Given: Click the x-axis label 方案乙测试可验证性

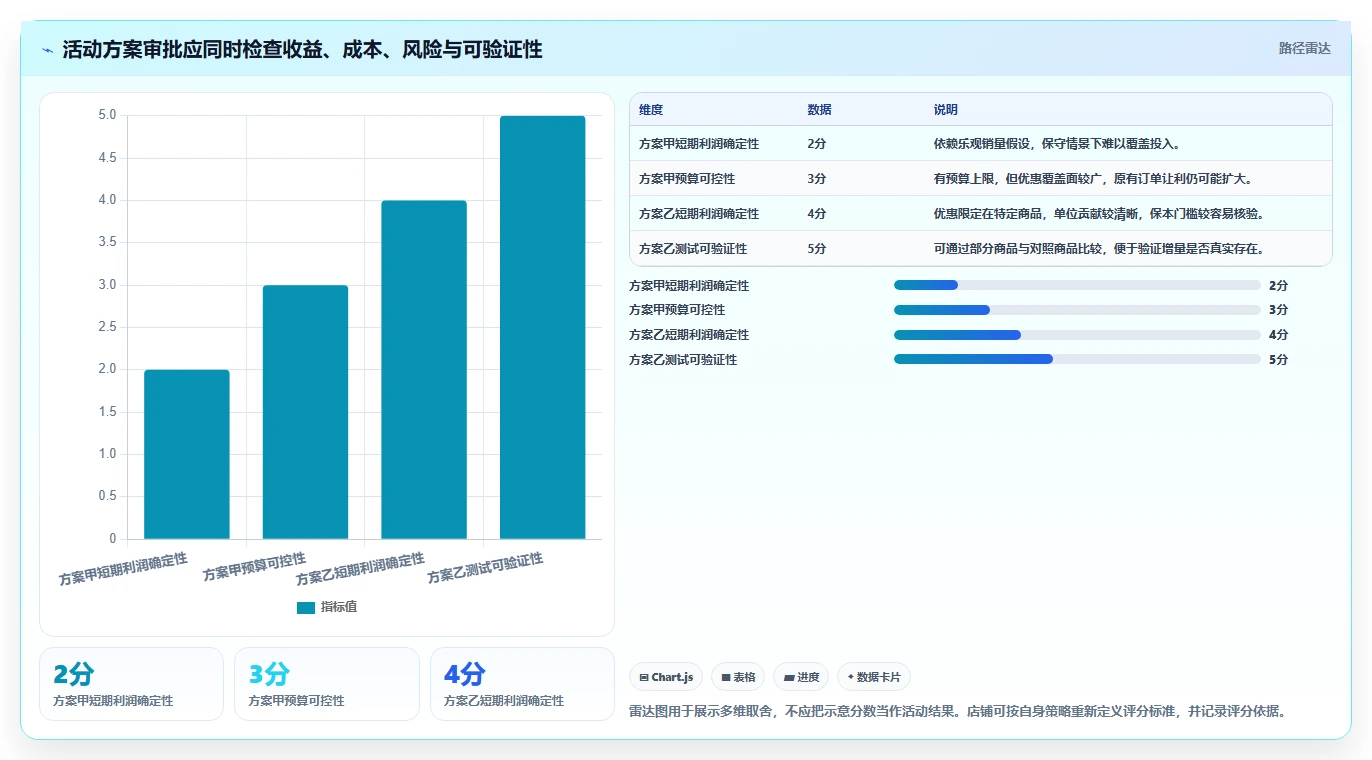Looking at the screenshot, I should tap(485, 568).
